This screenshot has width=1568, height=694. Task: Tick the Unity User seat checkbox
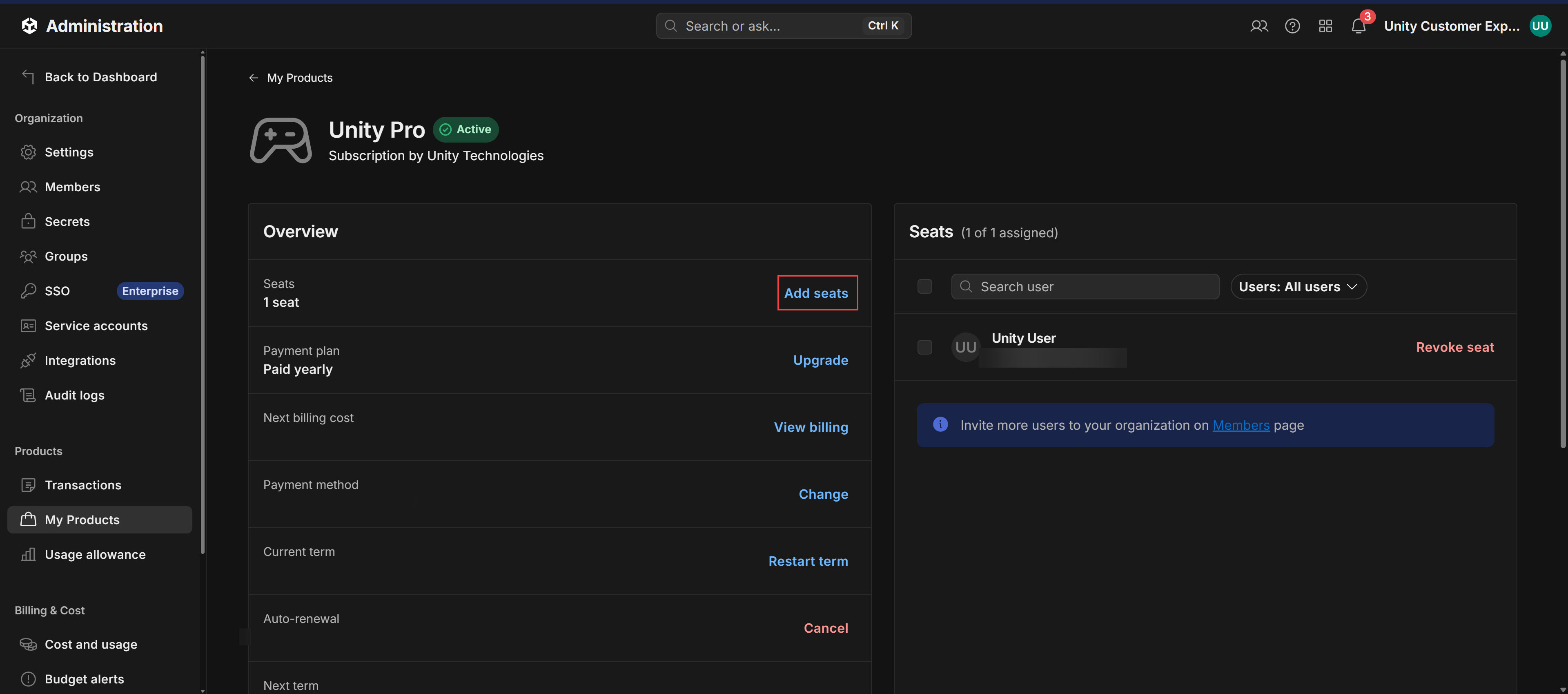point(924,347)
